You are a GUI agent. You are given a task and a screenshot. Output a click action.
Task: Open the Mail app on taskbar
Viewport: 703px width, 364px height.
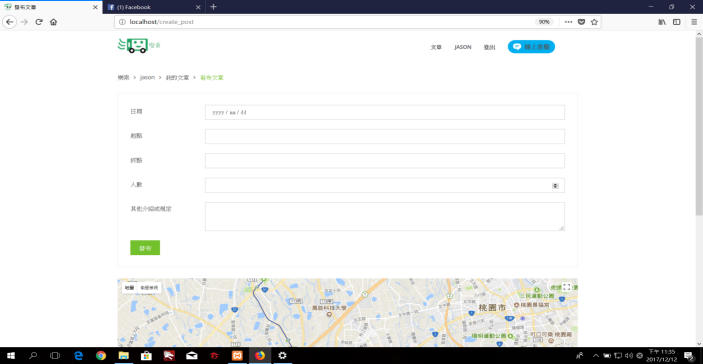click(191, 355)
